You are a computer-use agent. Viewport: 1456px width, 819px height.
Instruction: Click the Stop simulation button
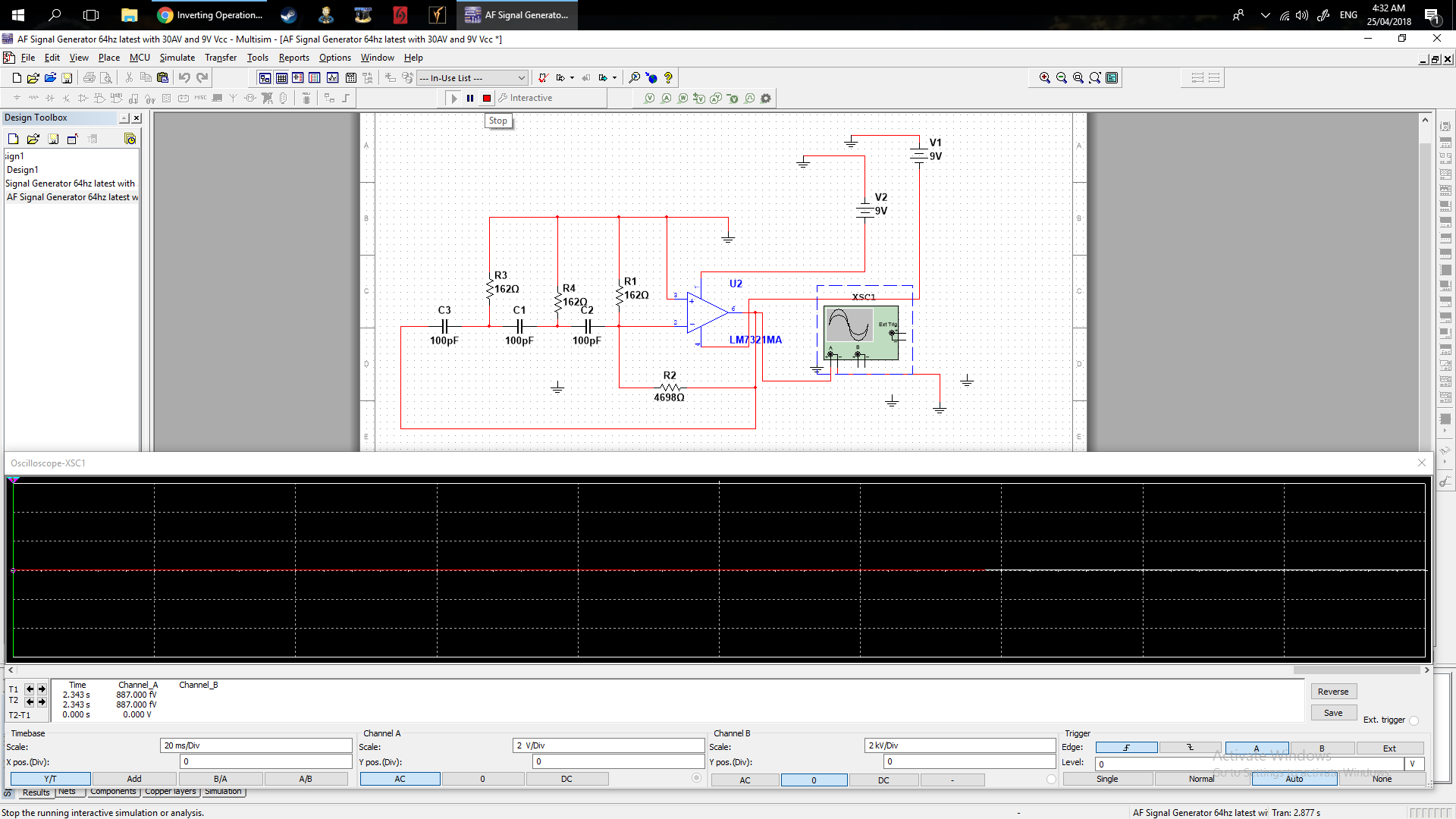(487, 97)
